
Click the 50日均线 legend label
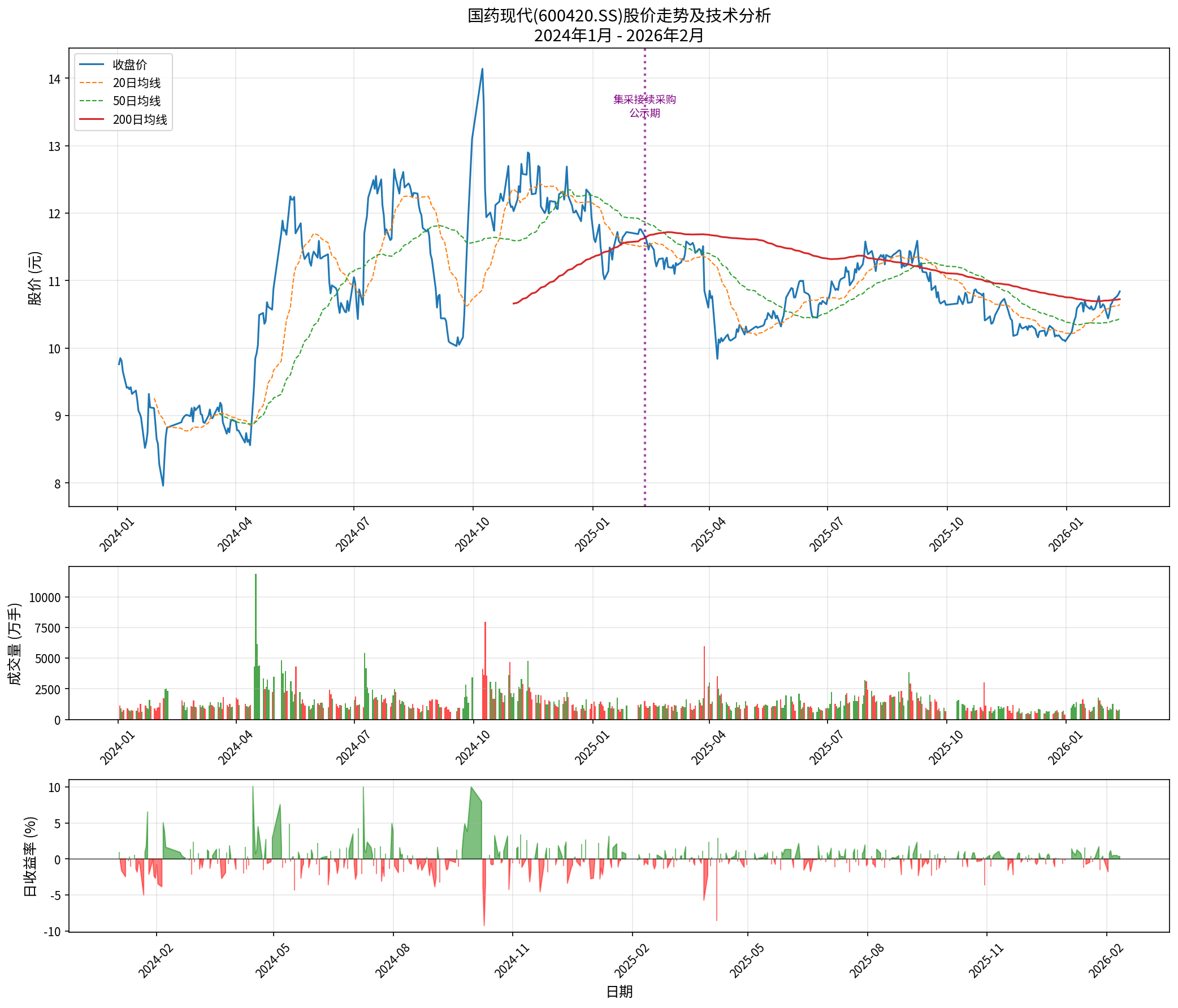coord(136,101)
